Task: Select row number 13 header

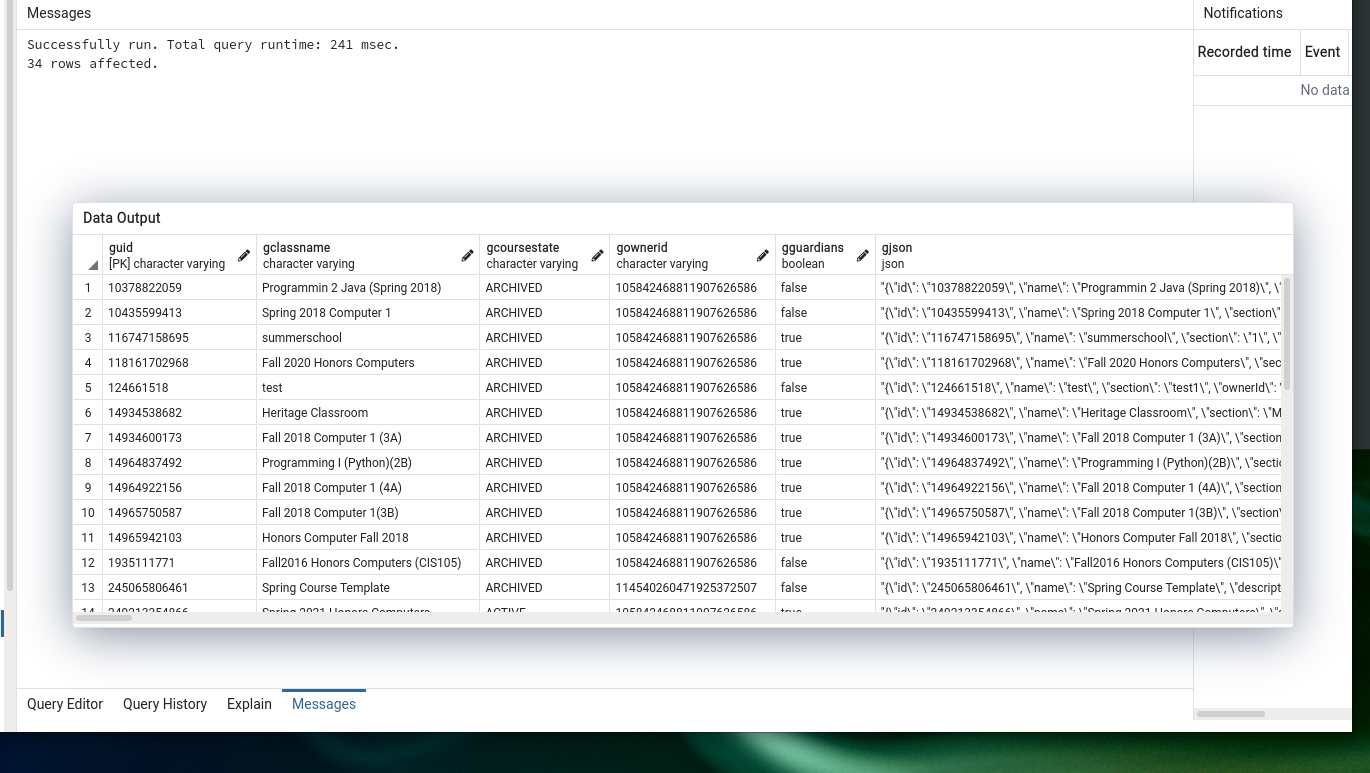Action: tap(88, 588)
